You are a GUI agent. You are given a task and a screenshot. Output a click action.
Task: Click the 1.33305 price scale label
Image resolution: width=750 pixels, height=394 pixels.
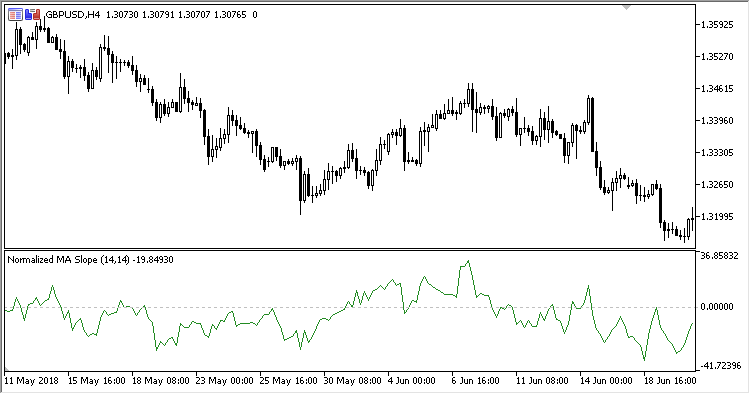coord(717,153)
